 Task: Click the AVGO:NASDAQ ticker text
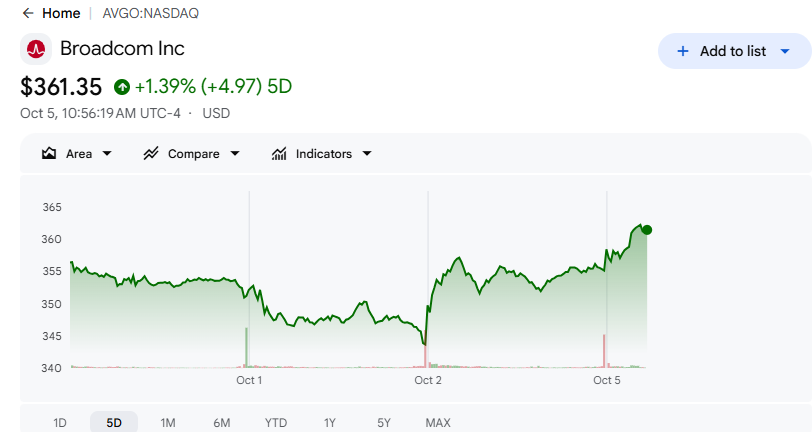tap(151, 13)
